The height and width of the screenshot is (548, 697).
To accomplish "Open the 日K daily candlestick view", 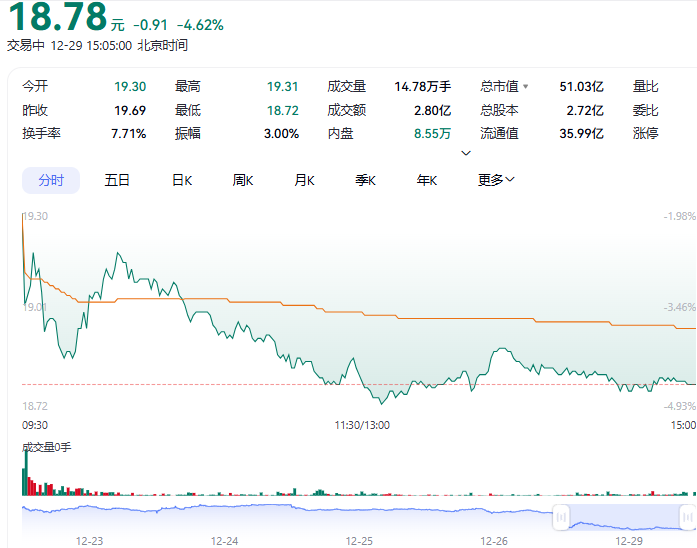I will coord(181,180).
